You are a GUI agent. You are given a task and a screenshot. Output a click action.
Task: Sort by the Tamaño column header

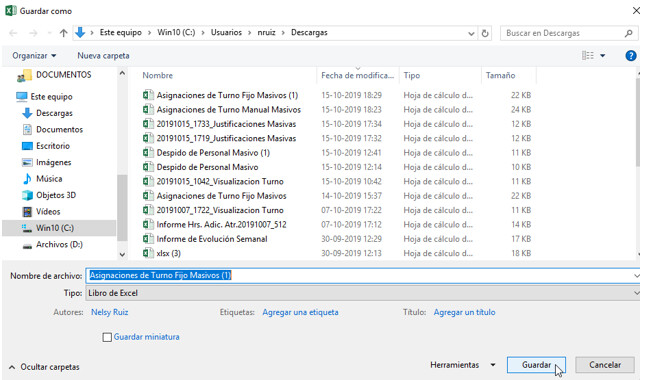500,76
